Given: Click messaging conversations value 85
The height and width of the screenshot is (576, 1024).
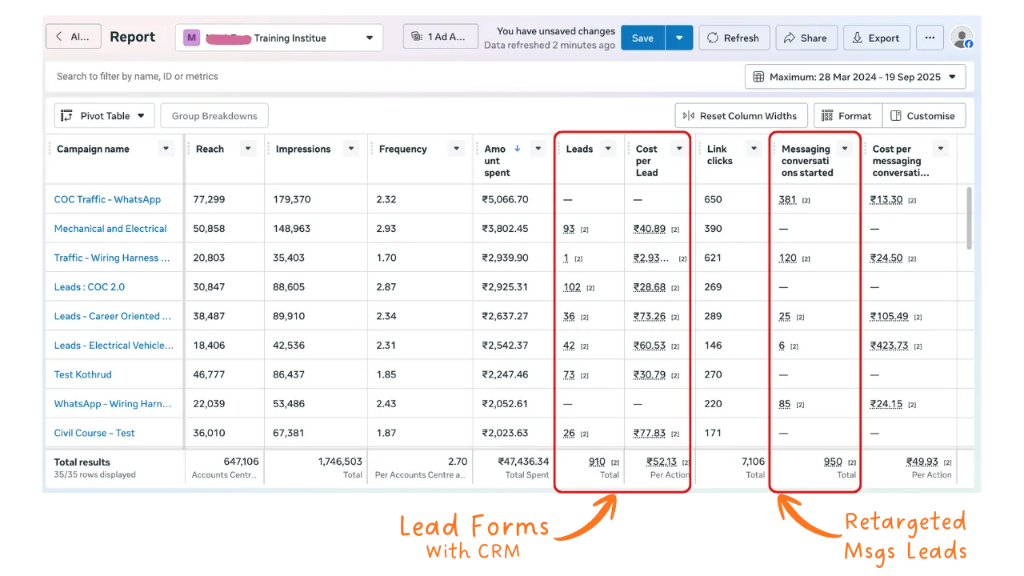Looking at the screenshot, I should click(784, 404).
